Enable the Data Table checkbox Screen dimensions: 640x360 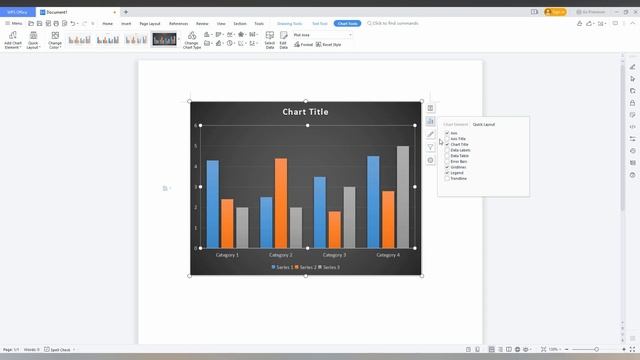click(x=447, y=156)
